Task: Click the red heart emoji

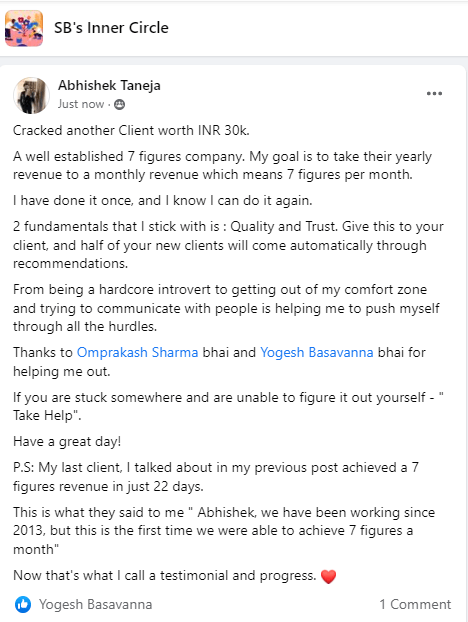Action: tap(328, 576)
